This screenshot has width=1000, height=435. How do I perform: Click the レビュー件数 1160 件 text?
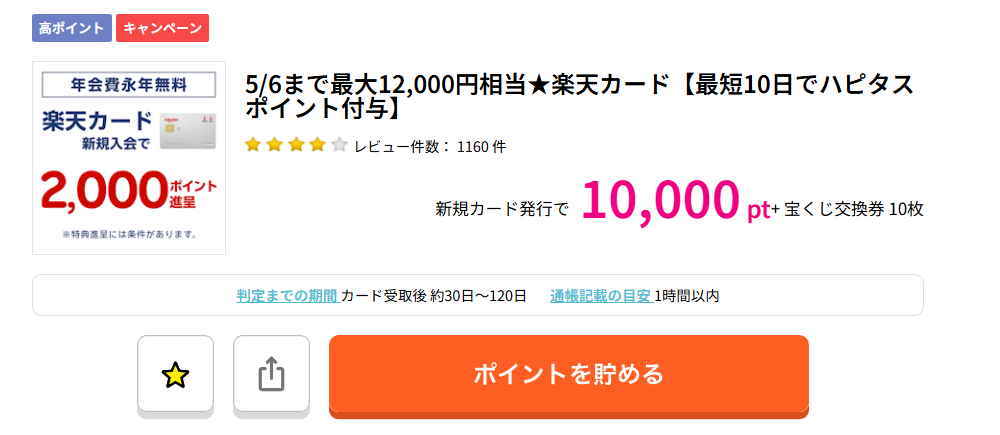pyautogui.click(x=430, y=147)
